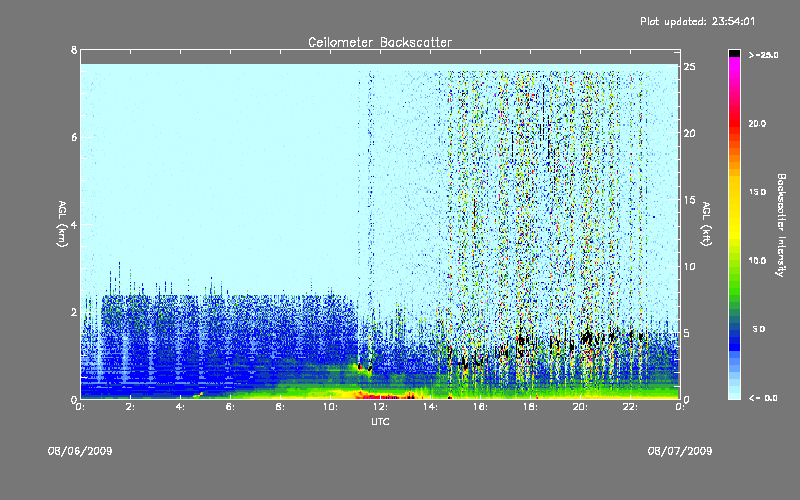
Task: Click the '6:' hour label on the UTC axis
Action: [230, 407]
